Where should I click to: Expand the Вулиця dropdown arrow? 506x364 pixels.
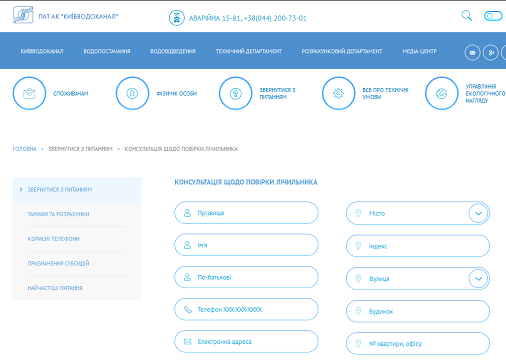pyautogui.click(x=478, y=279)
